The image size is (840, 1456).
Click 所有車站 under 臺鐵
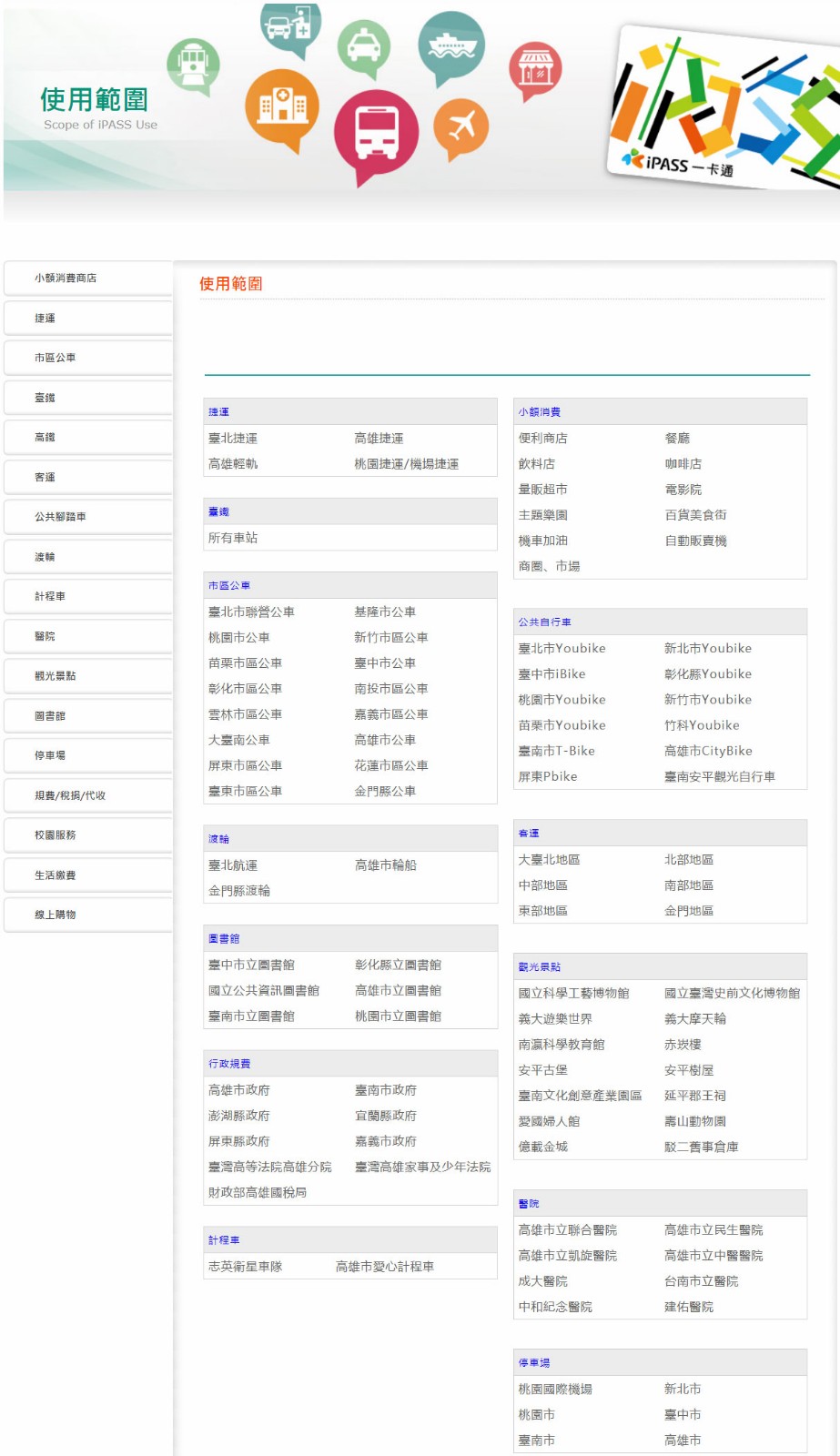point(233,538)
